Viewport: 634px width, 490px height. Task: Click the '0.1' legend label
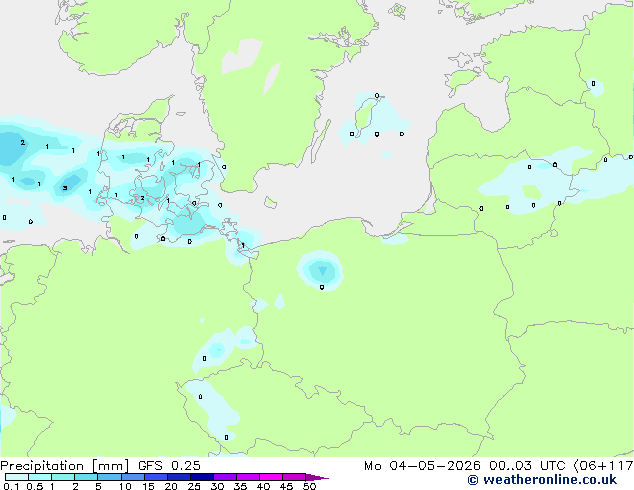(x=11, y=486)
